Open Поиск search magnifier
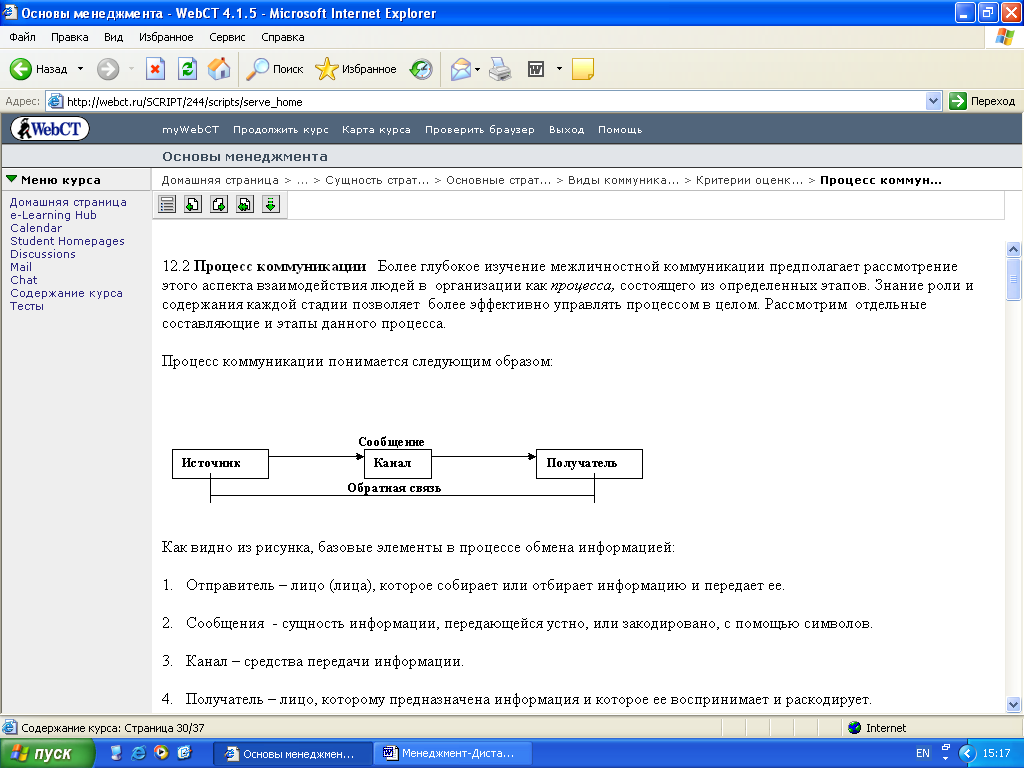The width and height of the screenshot is (1024, 768). [x=274, y=69]
